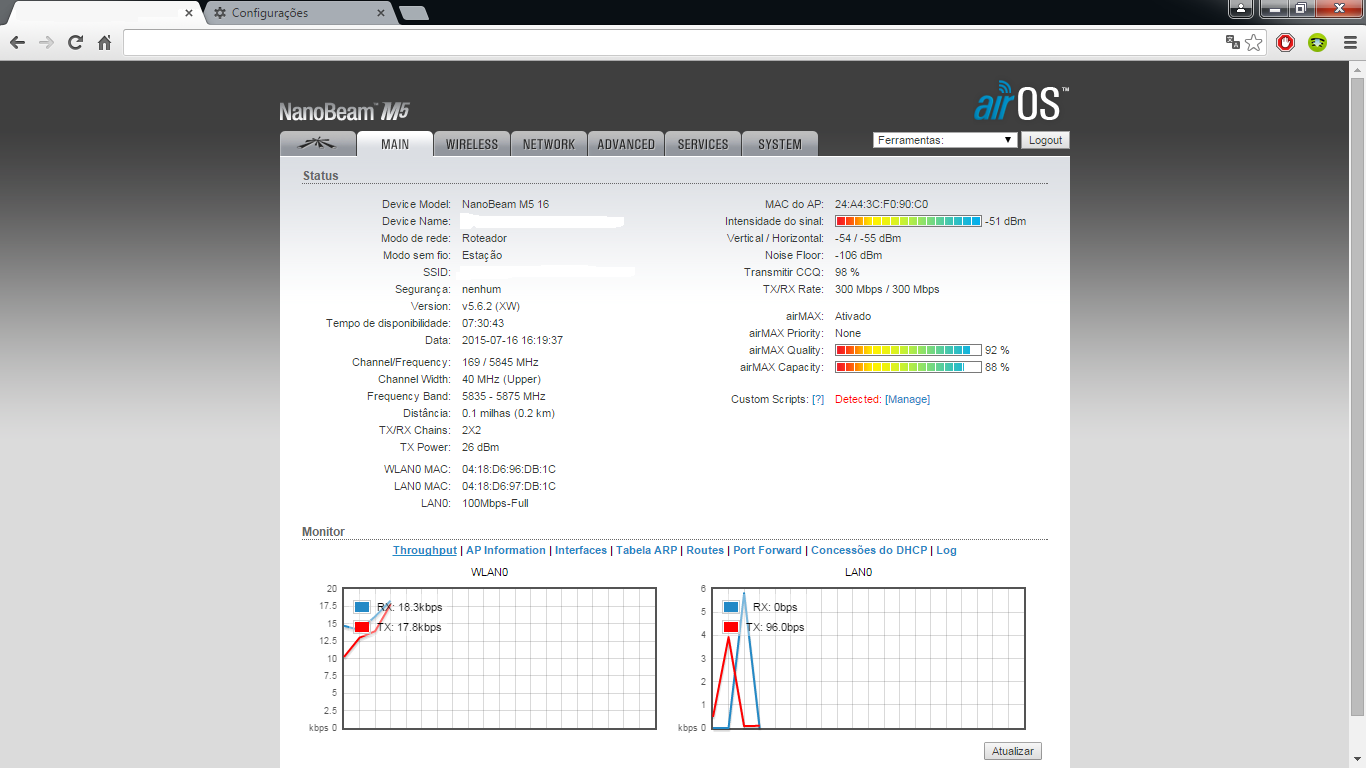
Task: Log out with the Logout button
Action: coord(1045,140)
